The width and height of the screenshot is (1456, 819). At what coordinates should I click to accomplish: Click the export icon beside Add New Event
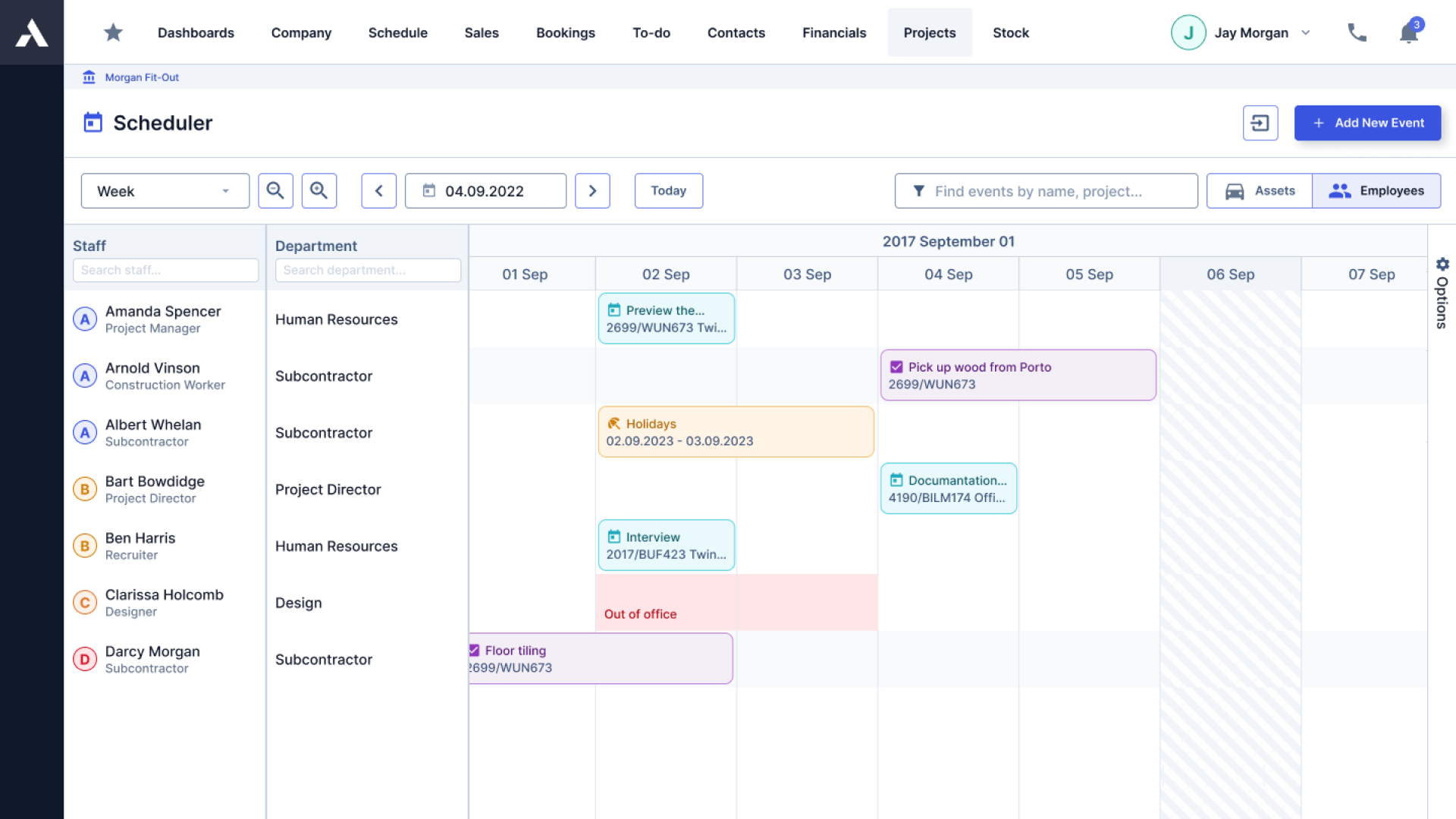click(x=1260, y=123)
